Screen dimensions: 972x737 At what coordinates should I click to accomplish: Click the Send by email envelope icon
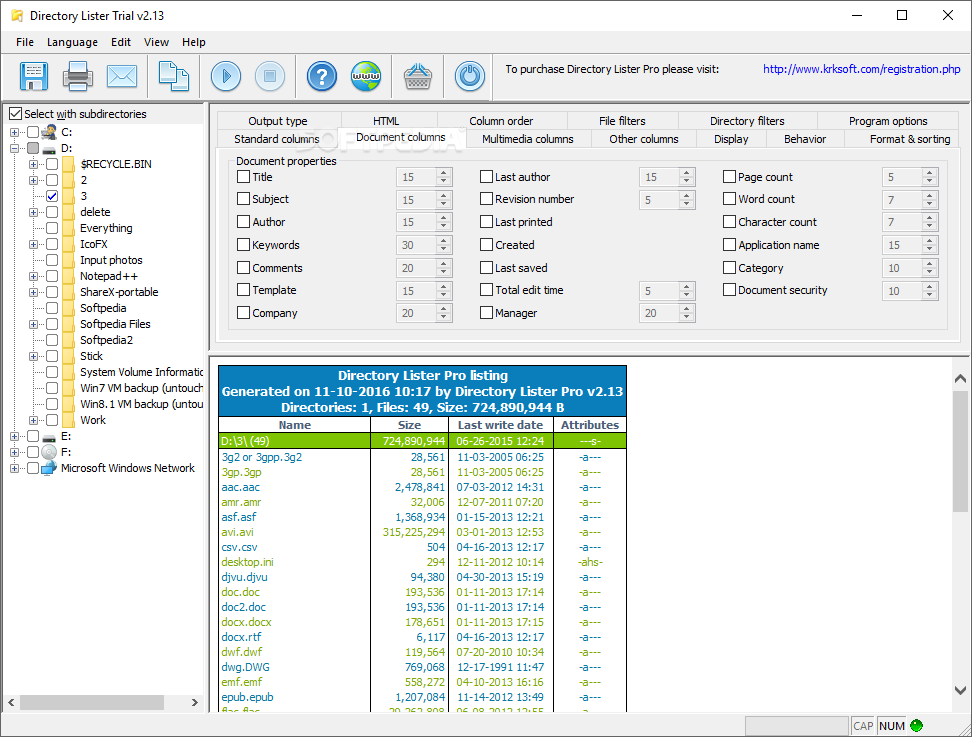122,76
